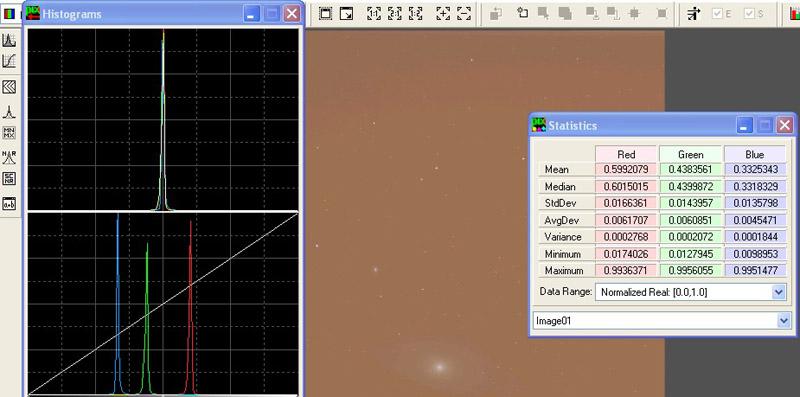Open the Image01 selector dropdown
The height and width of the screenshot is (397, 800).
tap(784, 320)
